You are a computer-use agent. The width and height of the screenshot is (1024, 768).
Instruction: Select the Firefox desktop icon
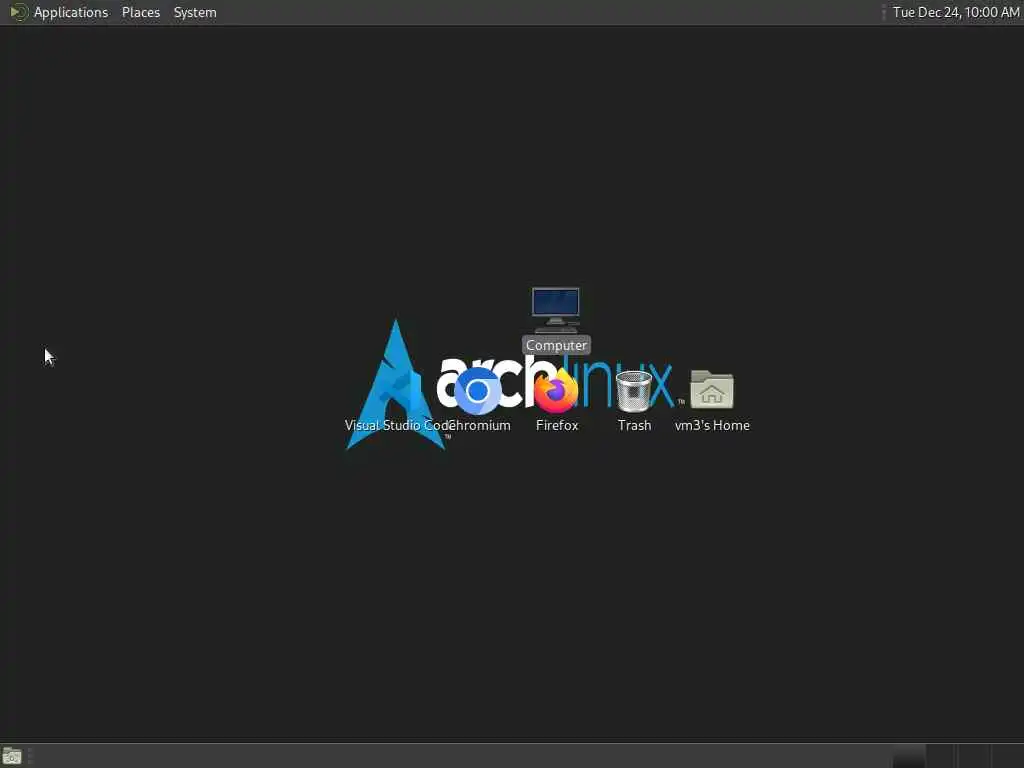[556, 391]
